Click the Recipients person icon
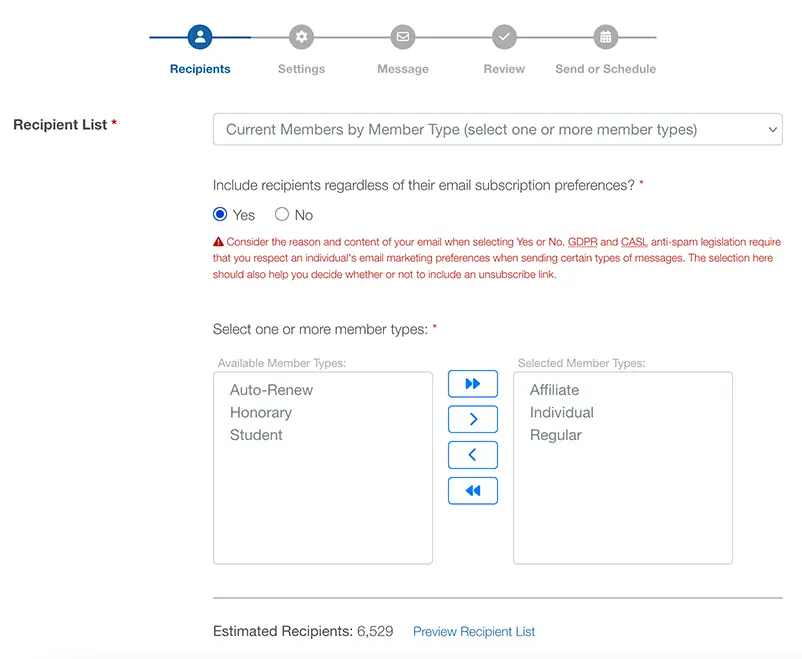The height and width of the screenshot is (659, 802). tap(200, 38)
